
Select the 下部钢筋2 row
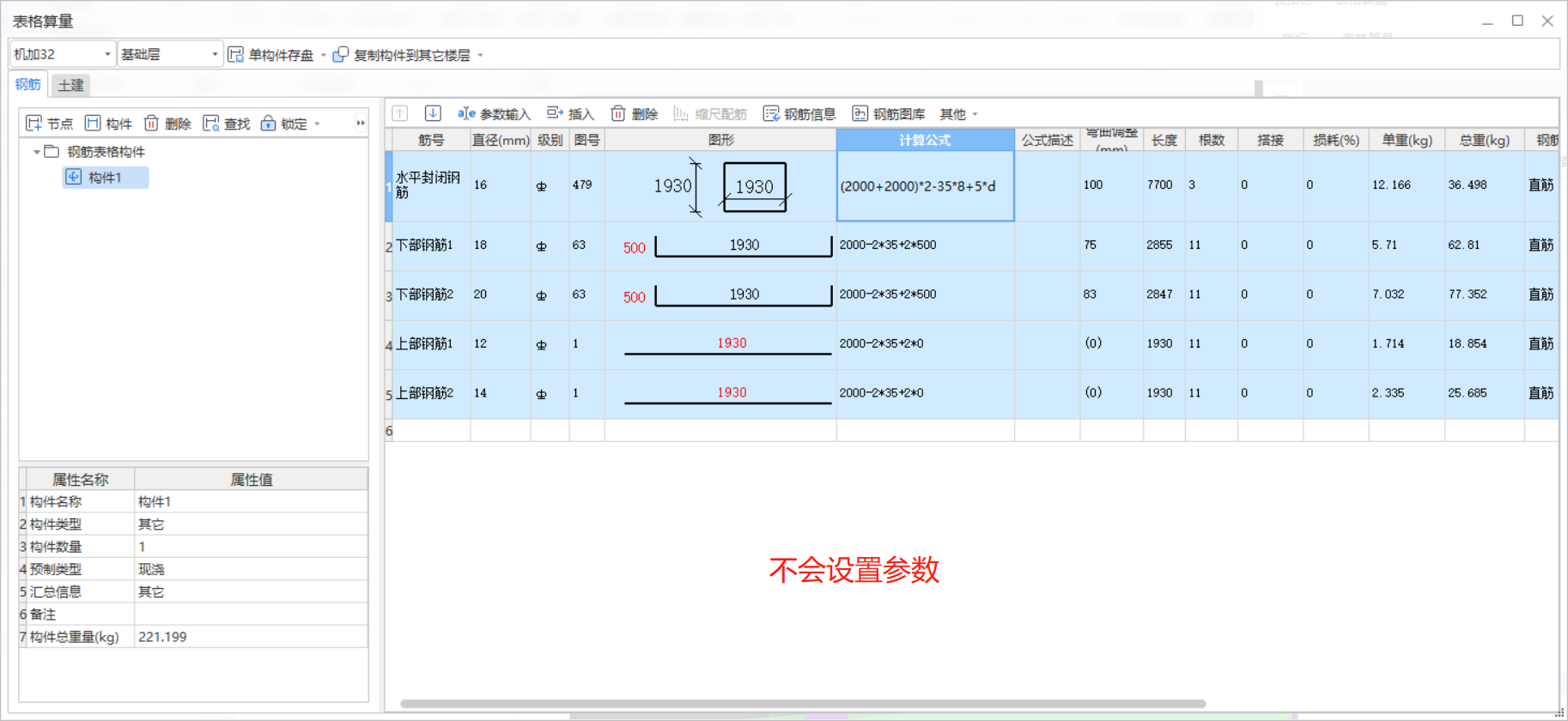click(x=431, y=294)
